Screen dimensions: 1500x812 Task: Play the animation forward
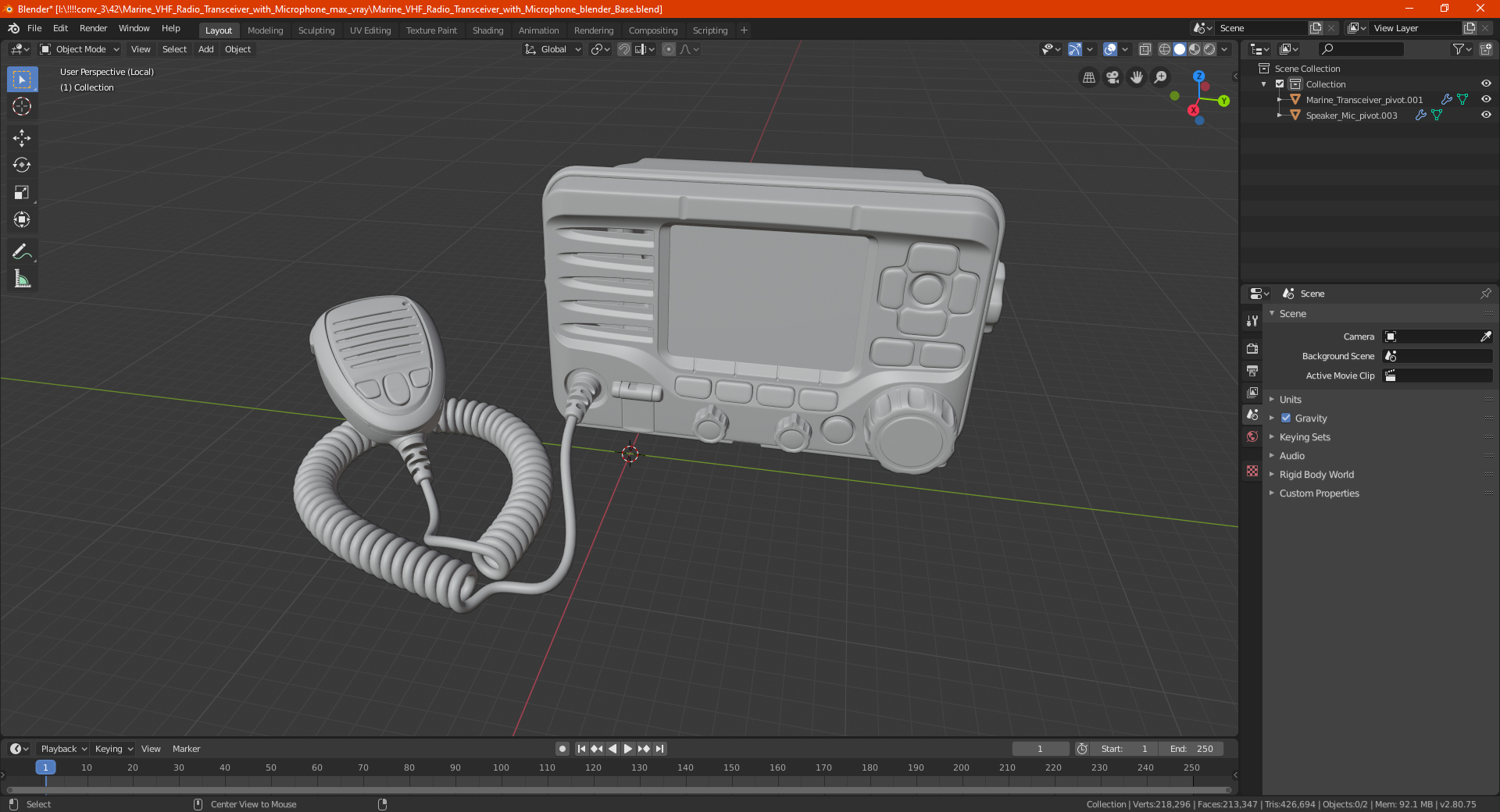point(627,749)
